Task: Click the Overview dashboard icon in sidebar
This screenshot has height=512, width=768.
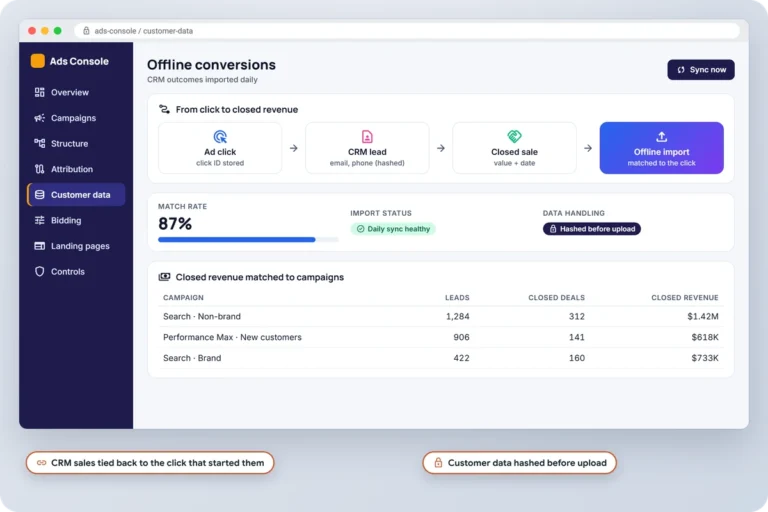Action: [x=40, y=92]
